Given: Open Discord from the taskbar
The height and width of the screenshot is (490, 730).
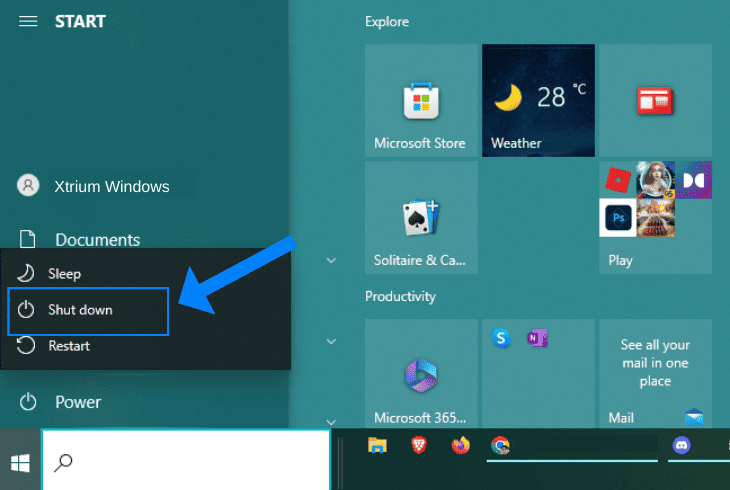Looking at the screenshot, I should [x=681, y=445].
